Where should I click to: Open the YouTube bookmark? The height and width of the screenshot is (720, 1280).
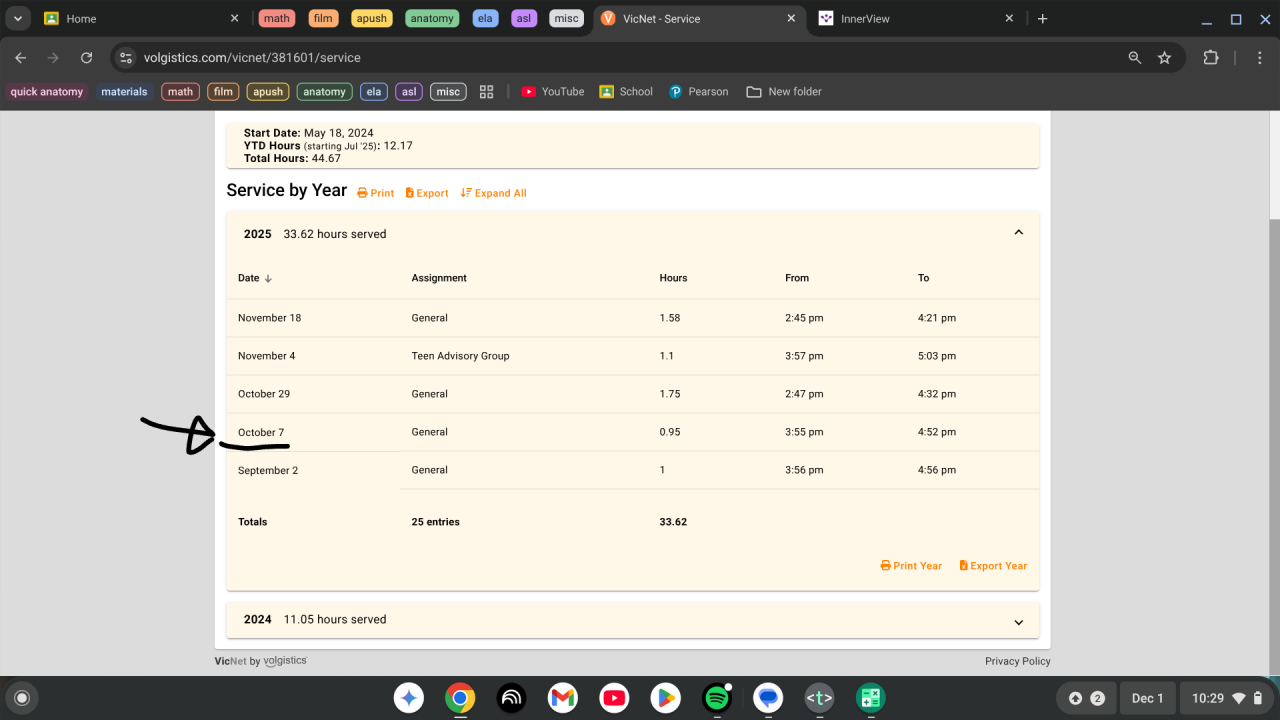[553, 92]
